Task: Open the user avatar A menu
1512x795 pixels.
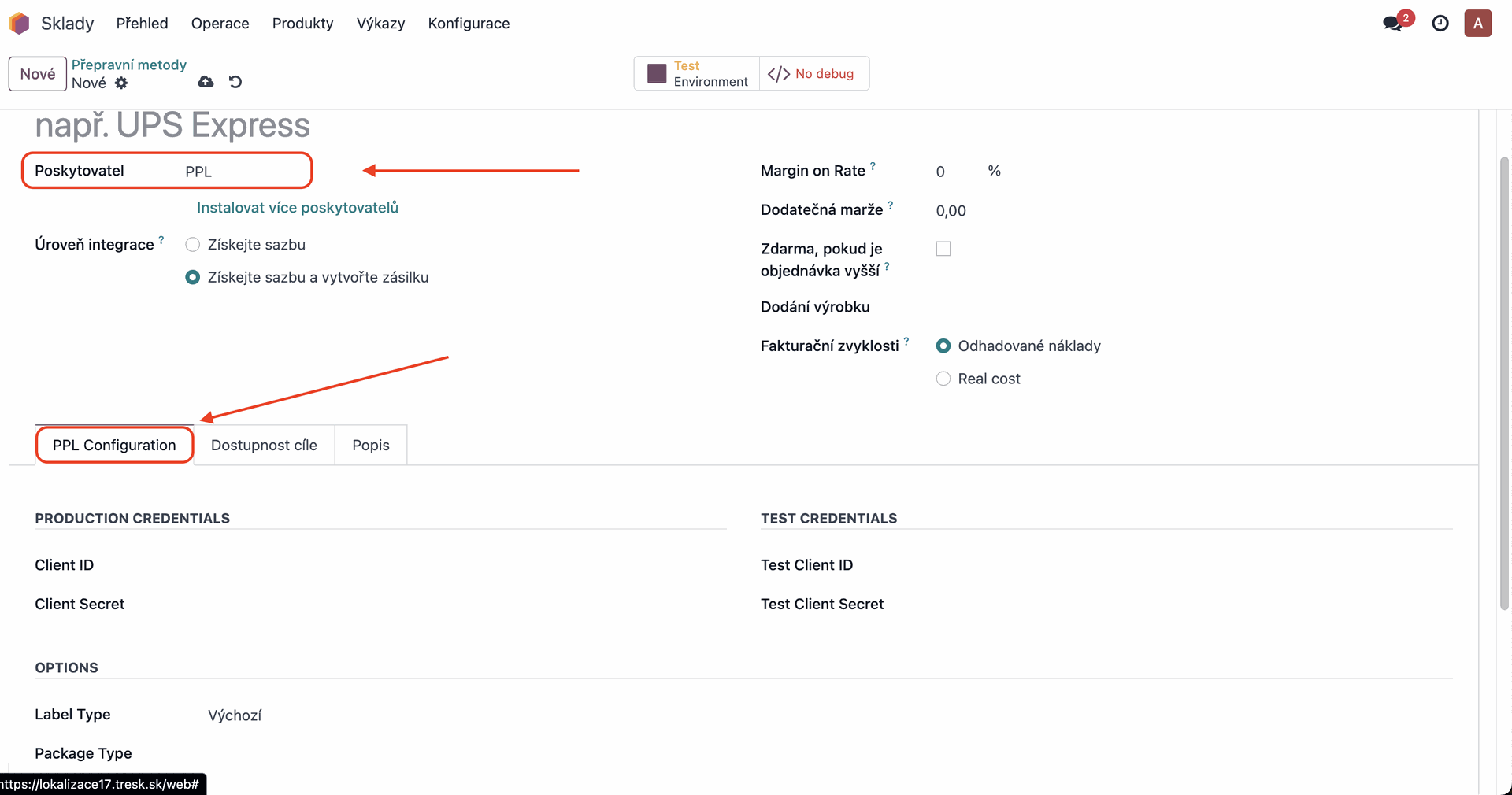Action: click(x=1478, y=24)
